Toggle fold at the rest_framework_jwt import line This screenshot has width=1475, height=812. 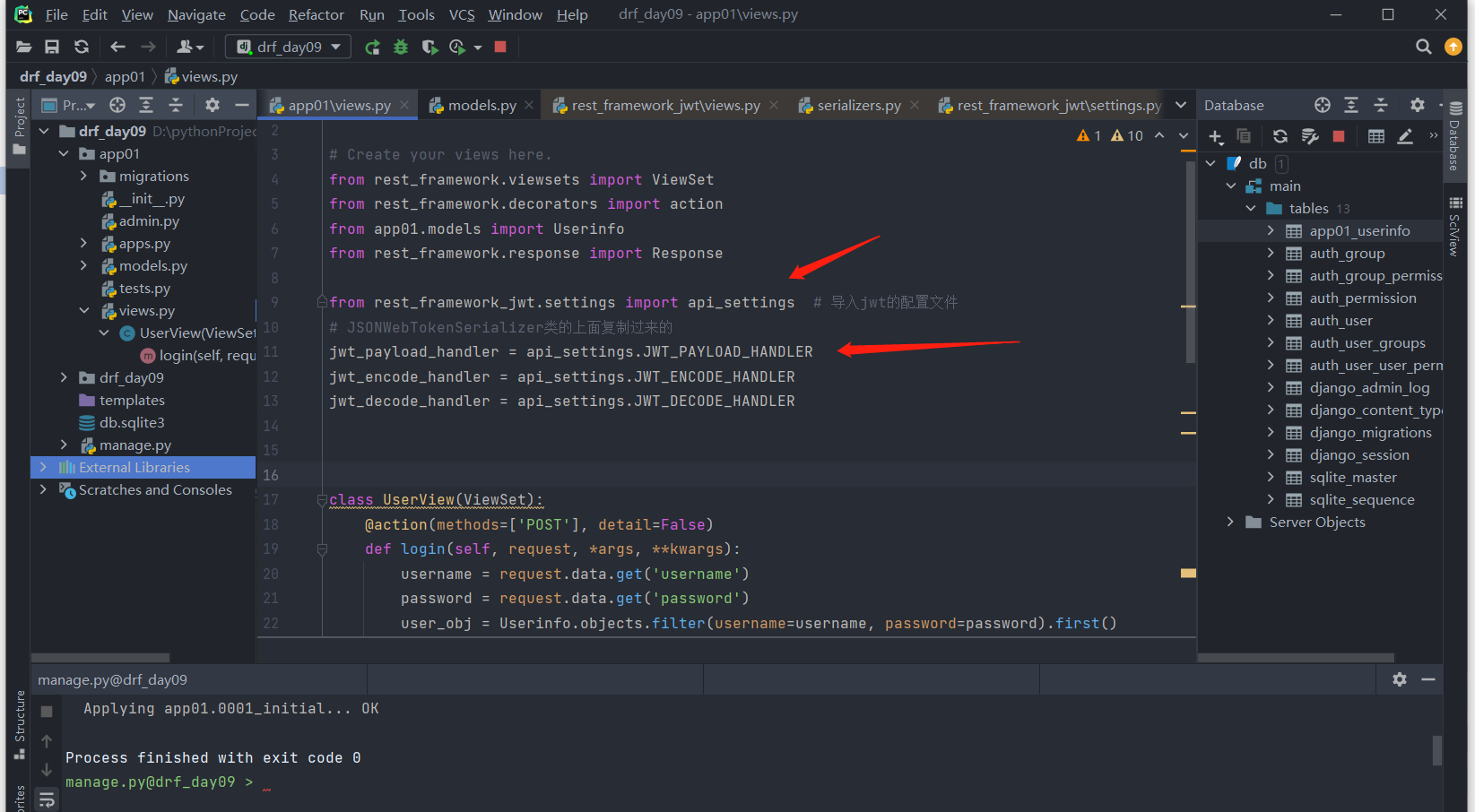click(x=322, y=303)
